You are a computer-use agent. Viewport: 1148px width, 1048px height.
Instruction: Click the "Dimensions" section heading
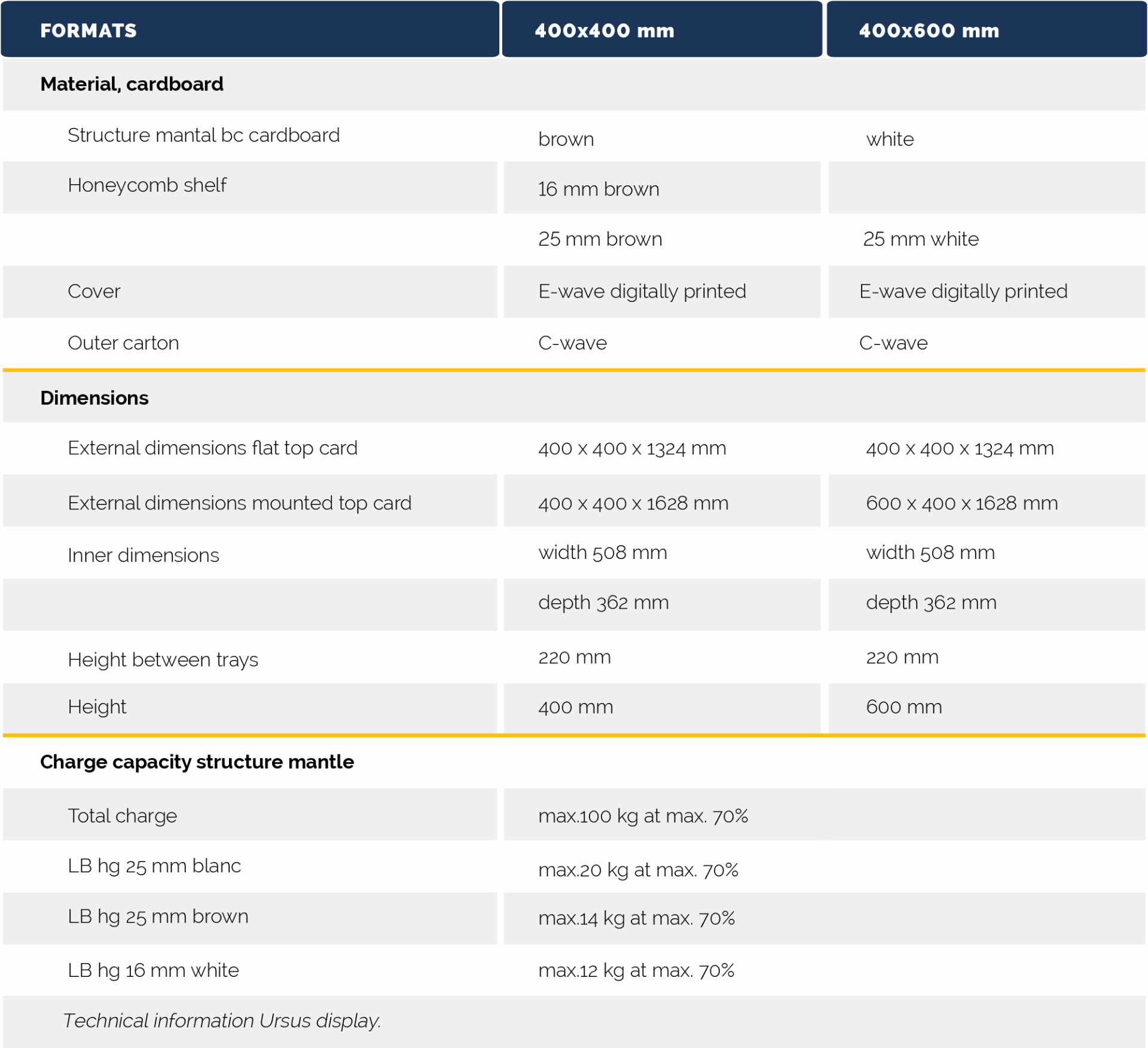(x=94, y=398)
